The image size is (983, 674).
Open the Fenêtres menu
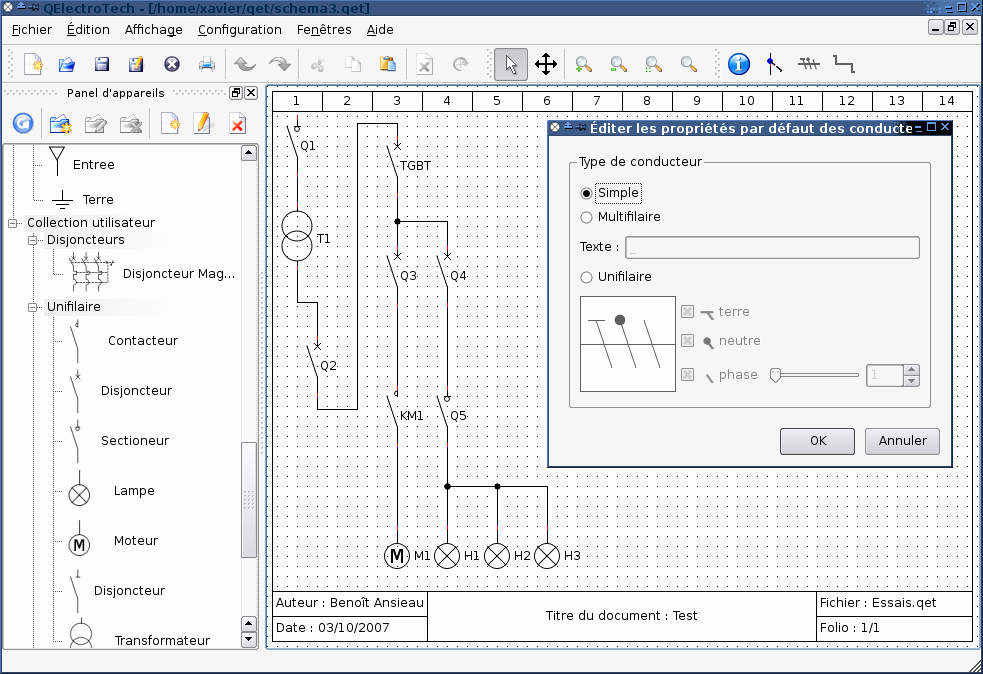(x=324, y=29)
